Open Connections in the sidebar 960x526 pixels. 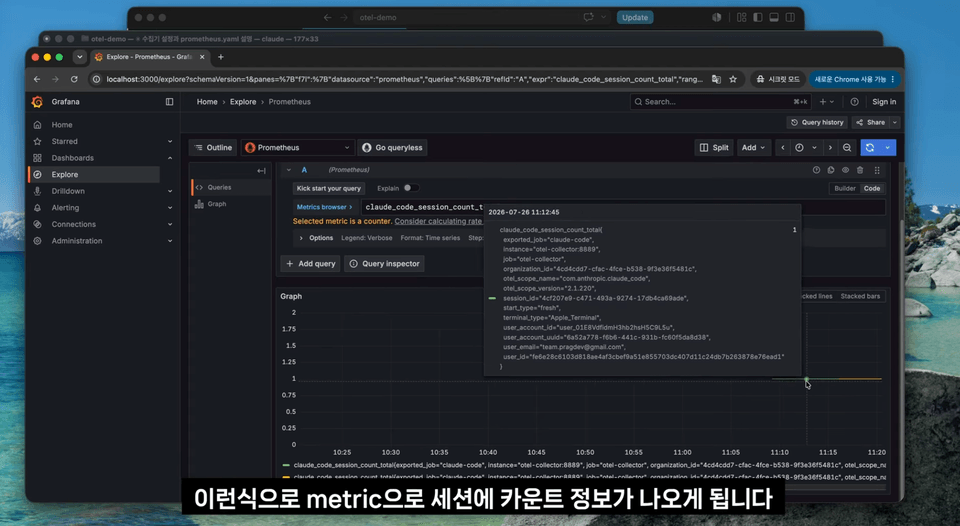coord(73,224)
